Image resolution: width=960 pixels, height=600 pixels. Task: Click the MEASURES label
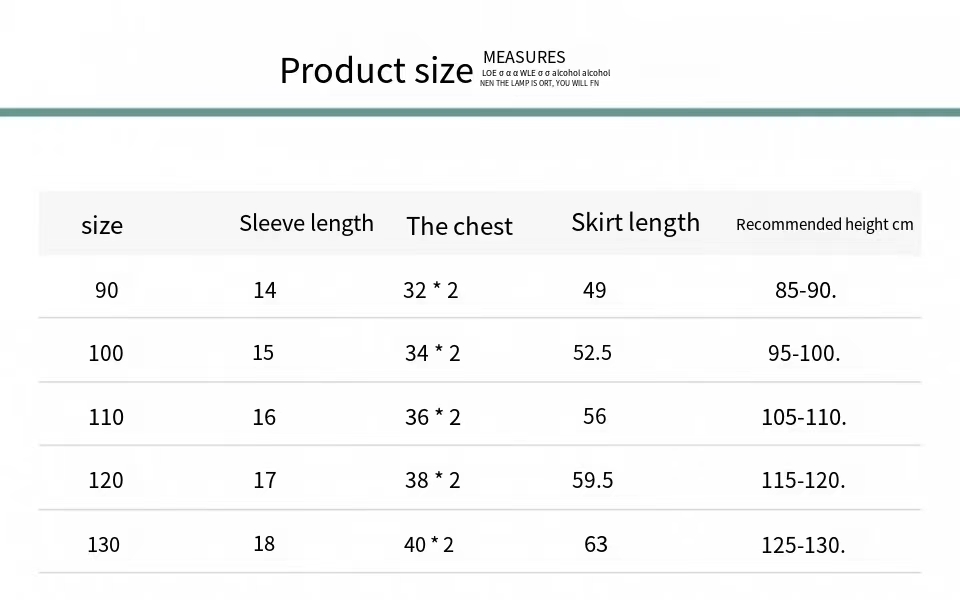tap(524, 58)
